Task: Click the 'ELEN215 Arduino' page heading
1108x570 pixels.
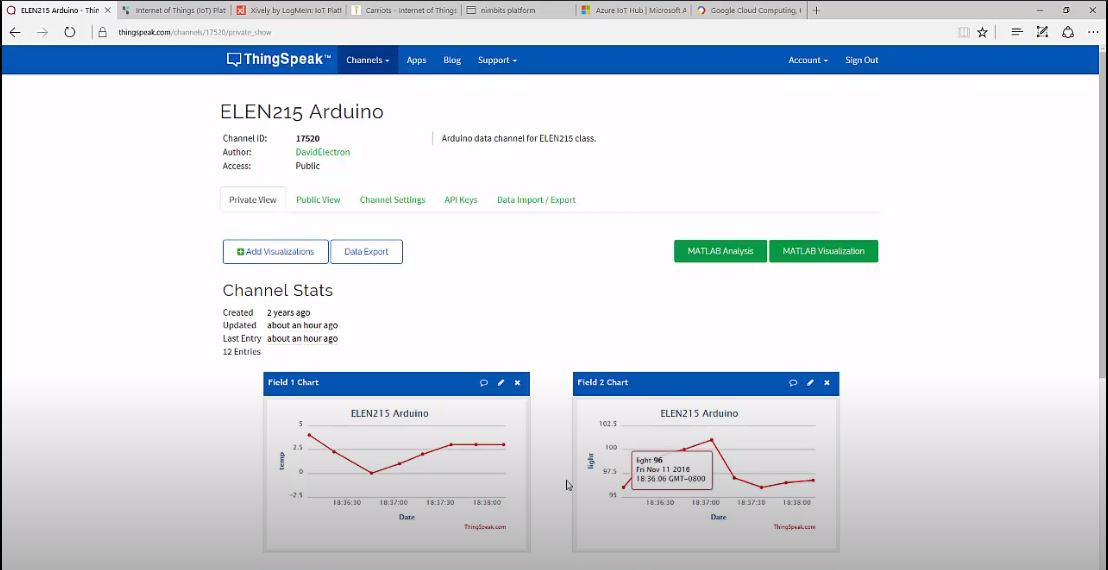Action: click(302, 112)
